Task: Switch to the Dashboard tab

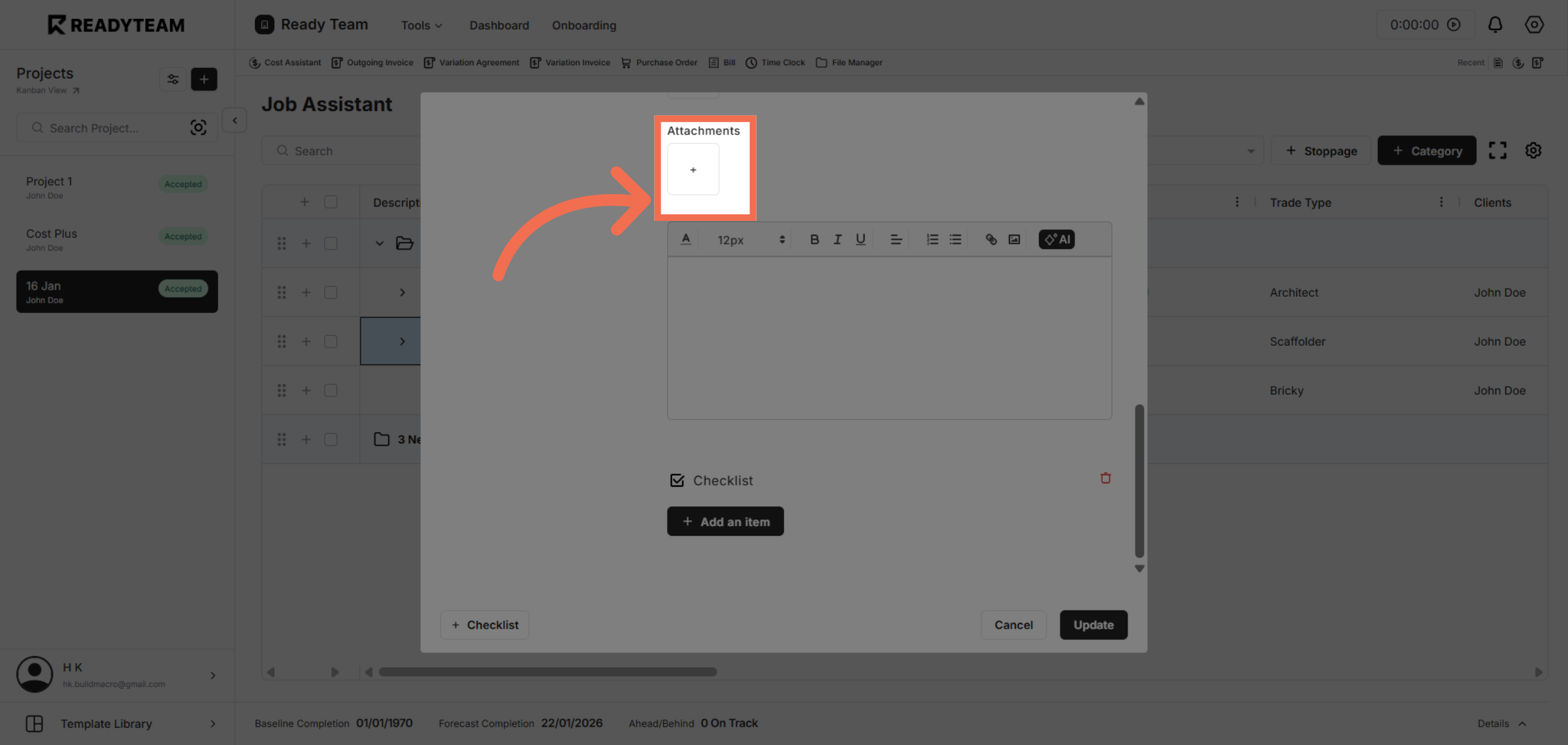Action: coord(498,25)
